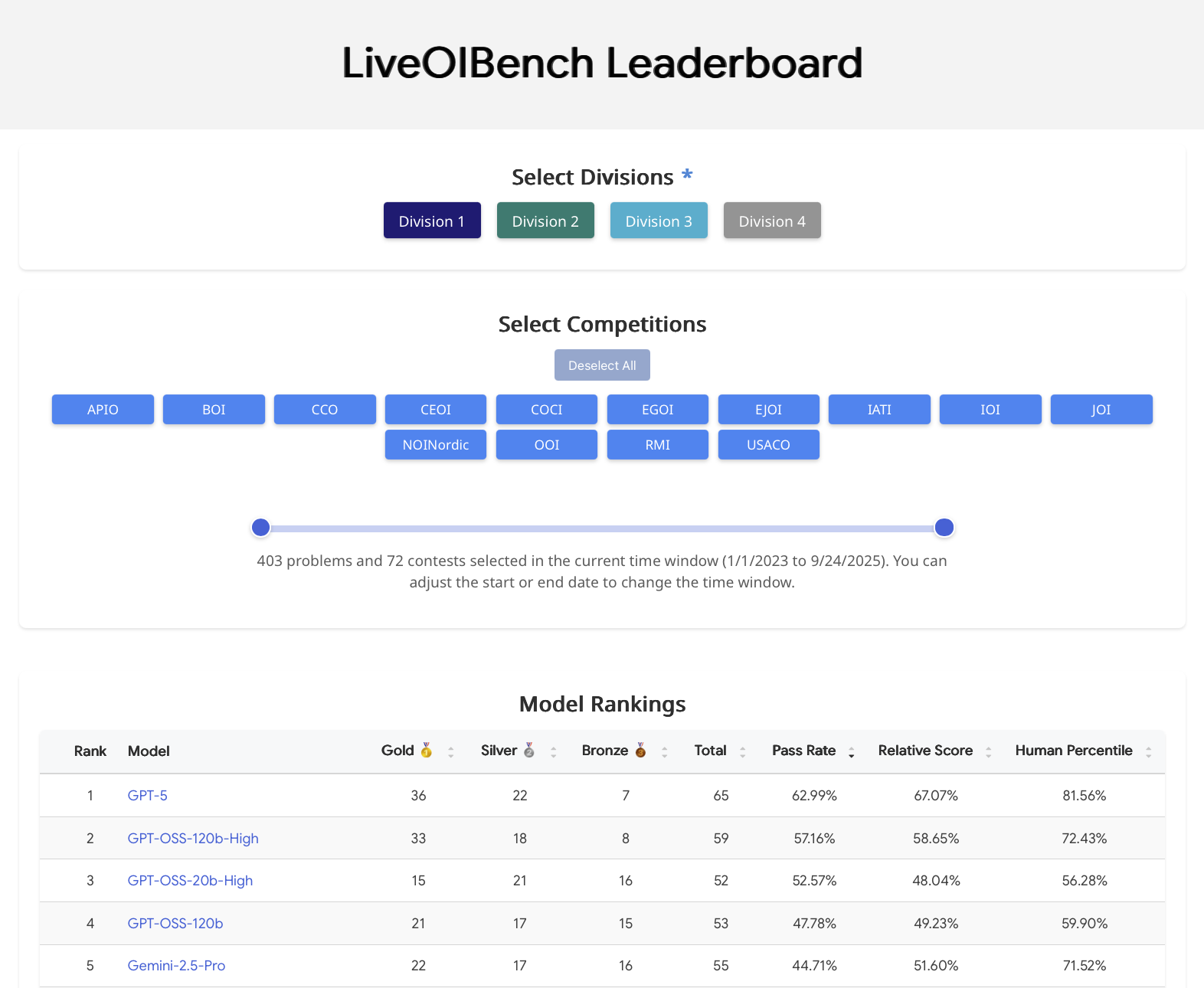The height and width of the screenshot is (988, 1204).
Task: Click the Model column header
Action: 149,751
